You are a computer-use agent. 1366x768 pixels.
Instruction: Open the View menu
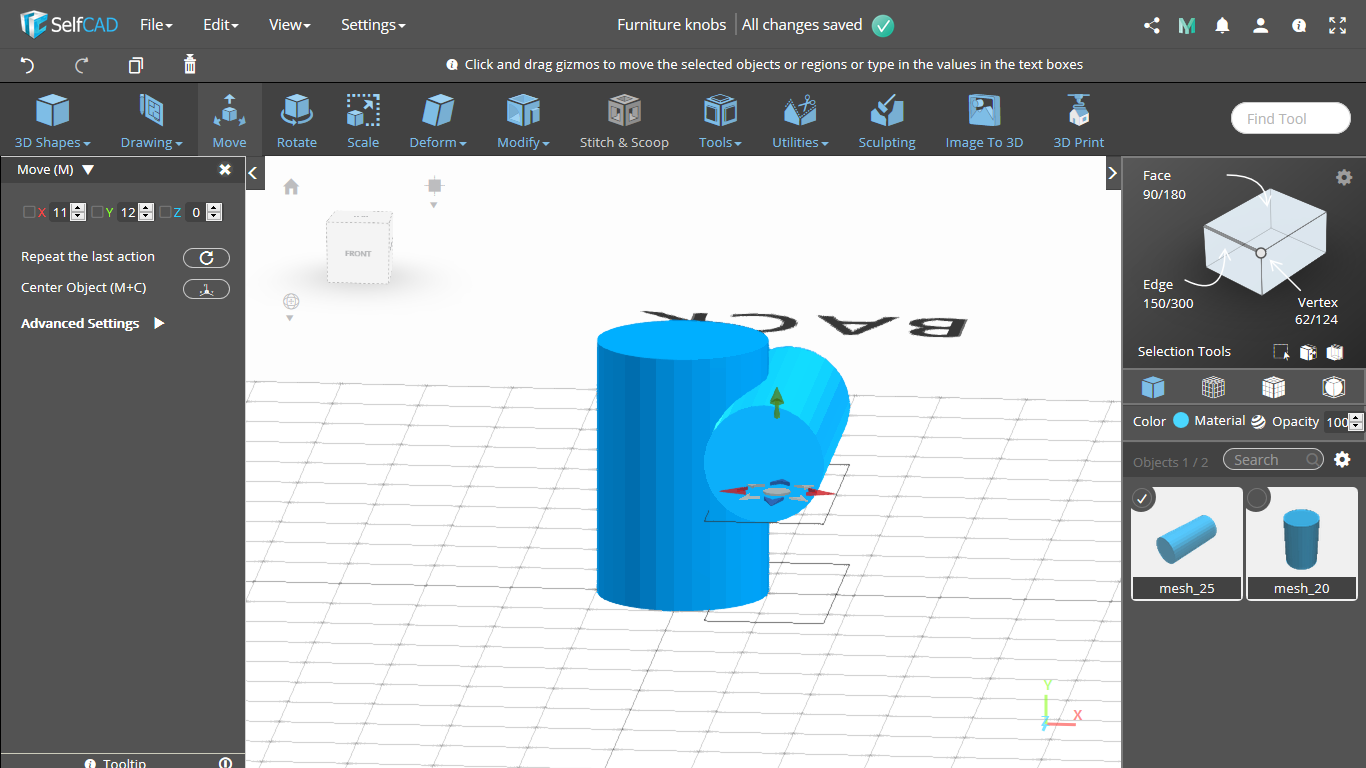tap(290, 25)
